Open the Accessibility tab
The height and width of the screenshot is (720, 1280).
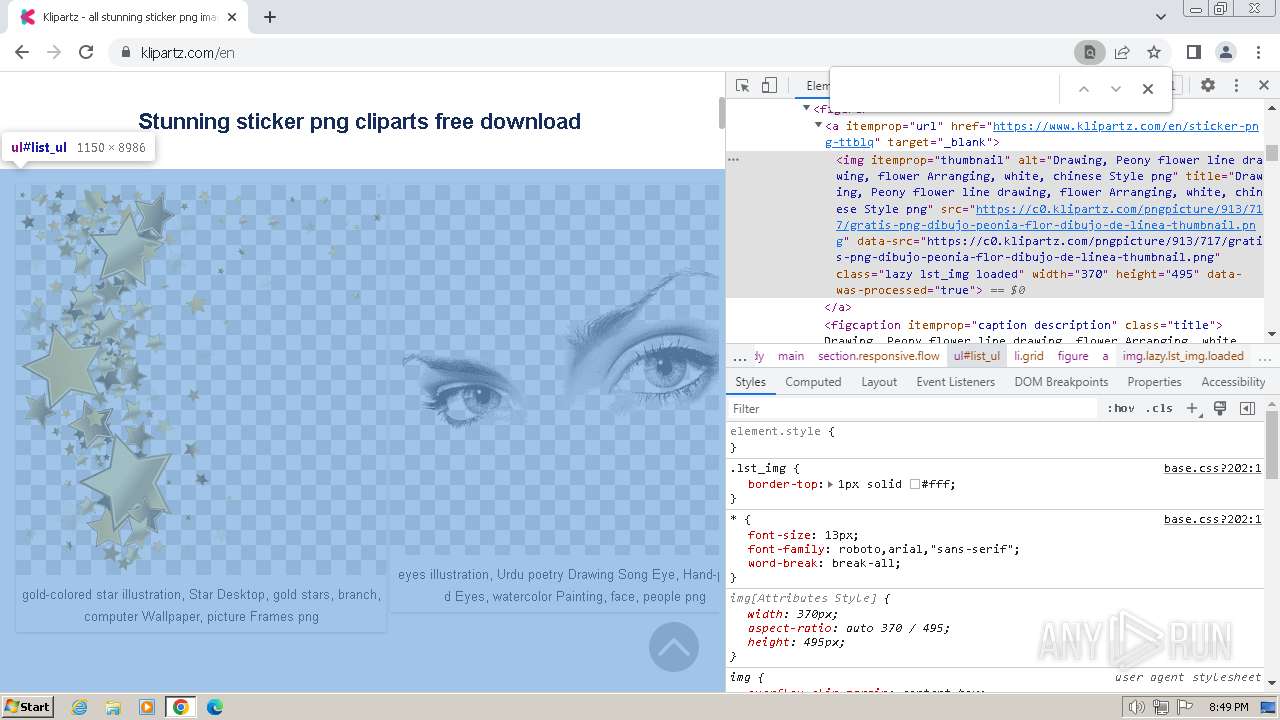coord(1233,382)
